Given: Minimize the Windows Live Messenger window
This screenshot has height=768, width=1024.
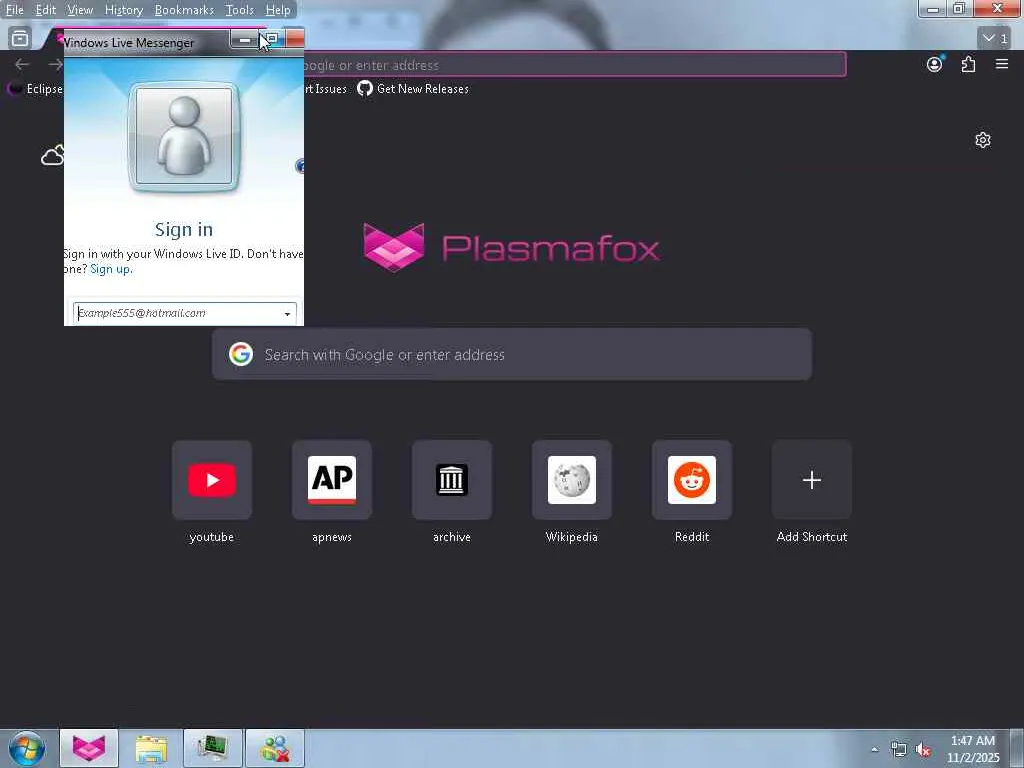Looking at the screenshot, I should (244, 40).
